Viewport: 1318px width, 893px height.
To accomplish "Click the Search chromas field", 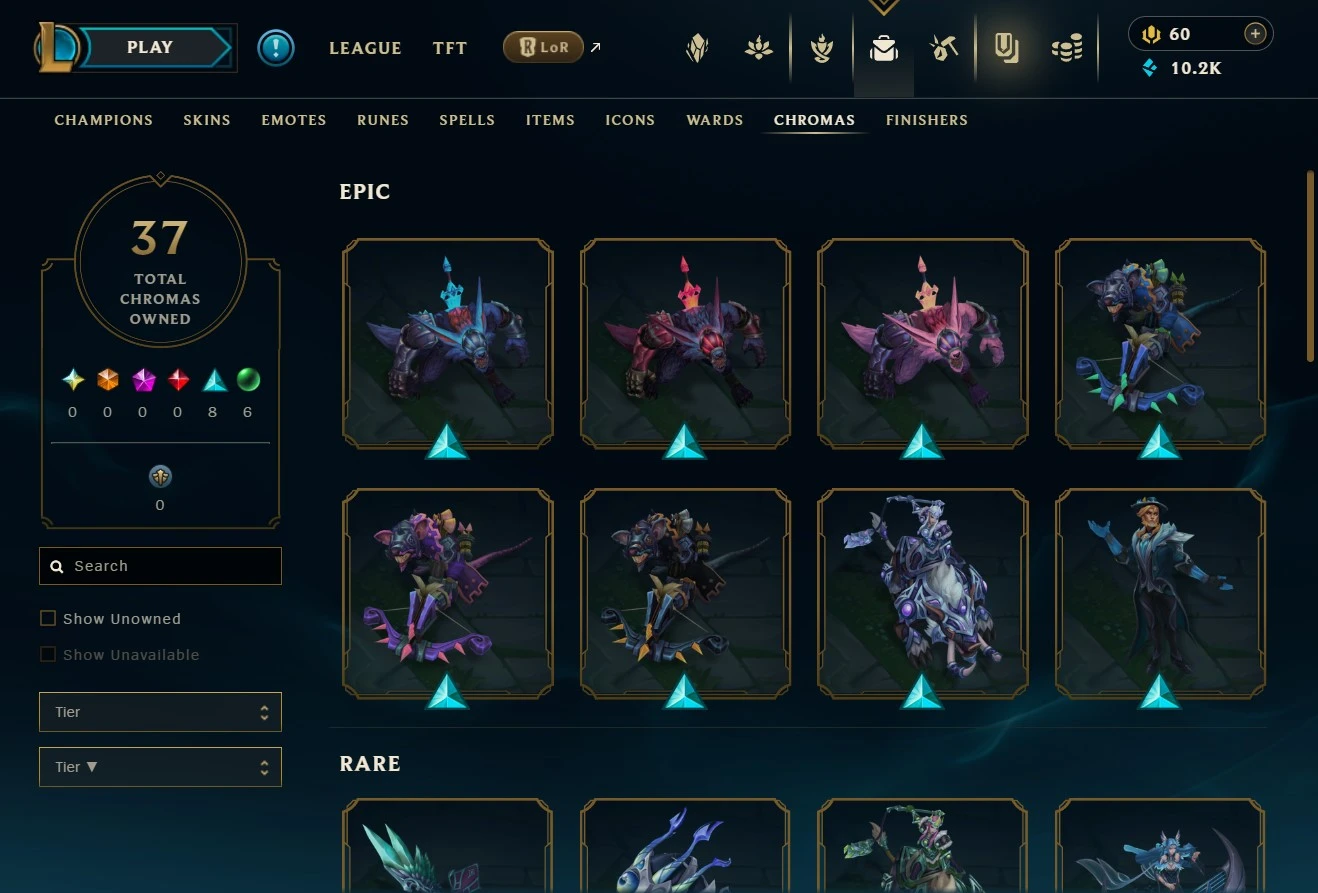I will coord(160,566).
